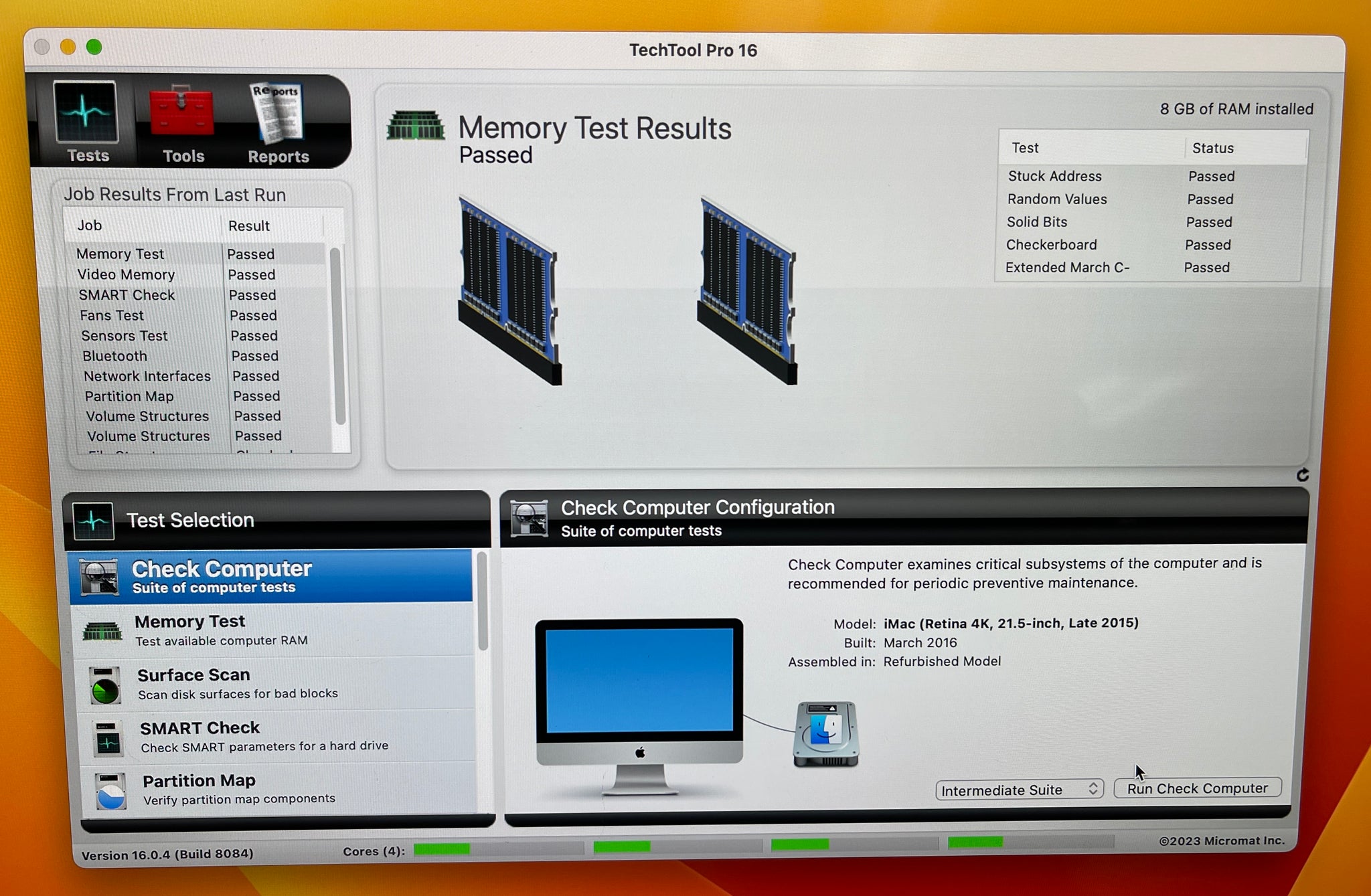Click the right RAM module graphic
This screenshot has height=896, width=1371.
click(x=747, y=290)
